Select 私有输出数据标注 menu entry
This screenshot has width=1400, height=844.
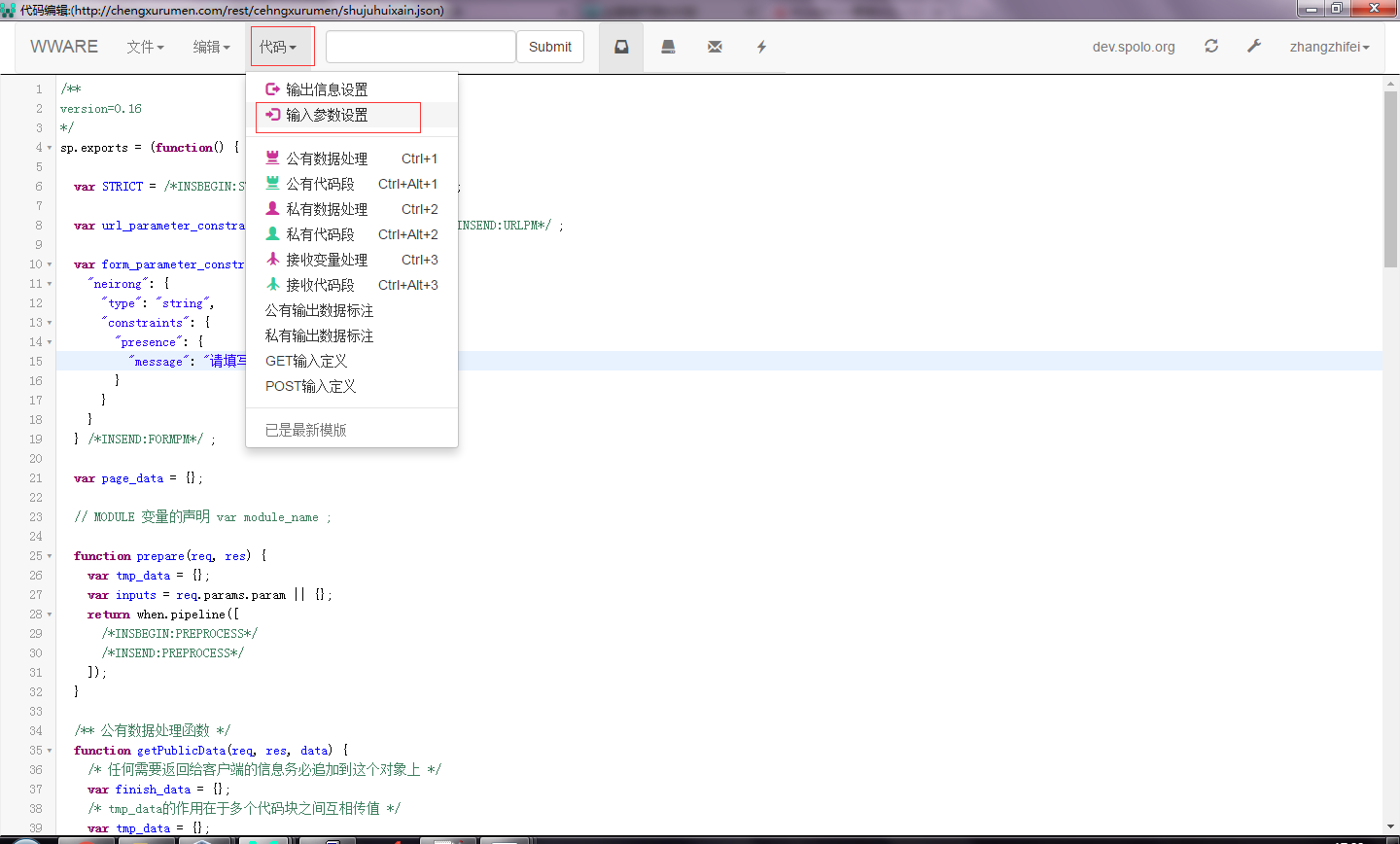click(352, 335)
